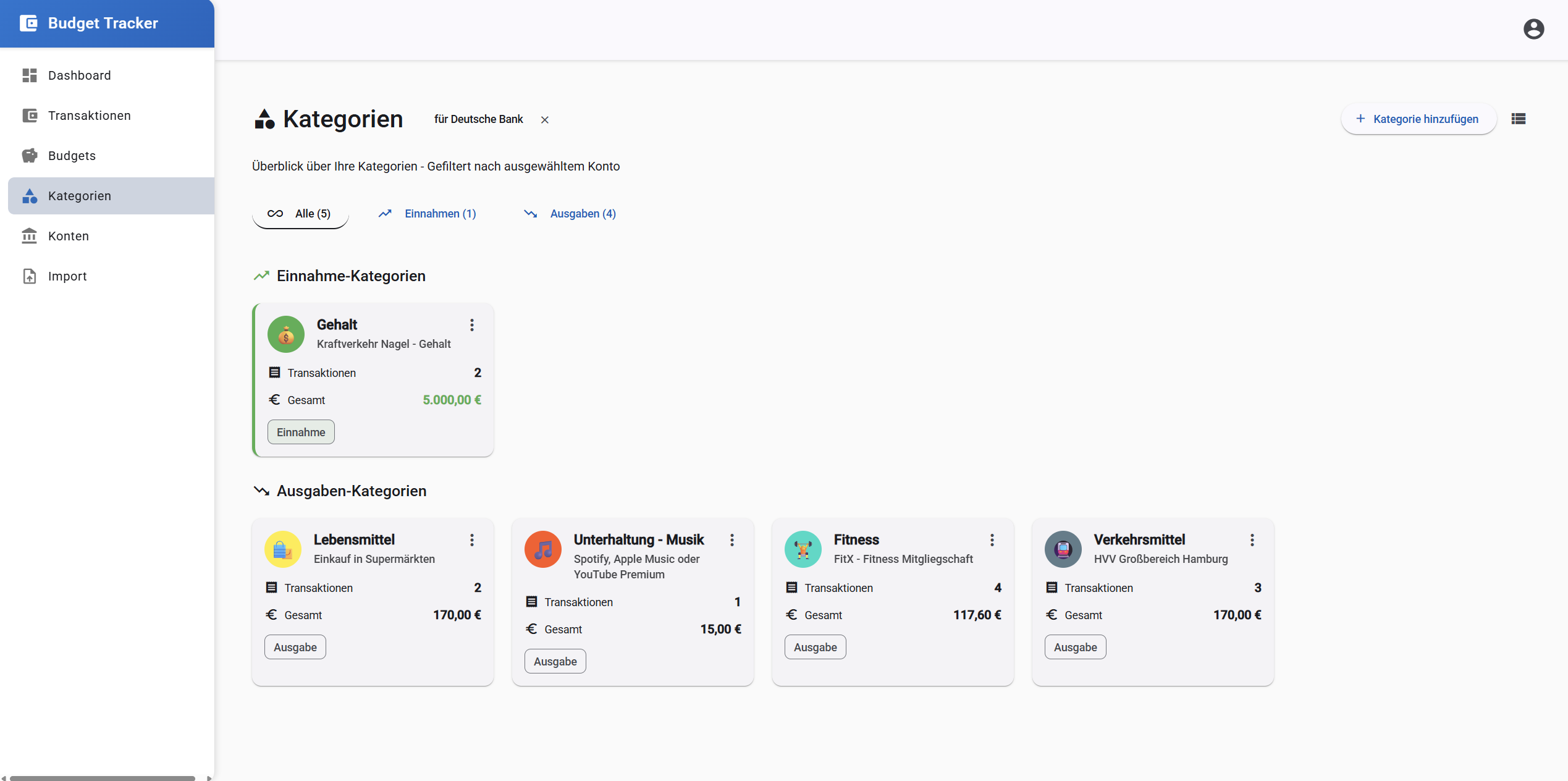Select the Einnahmen (1) tab
Viewport: 1568px width, 781px height.
(428, 214)
